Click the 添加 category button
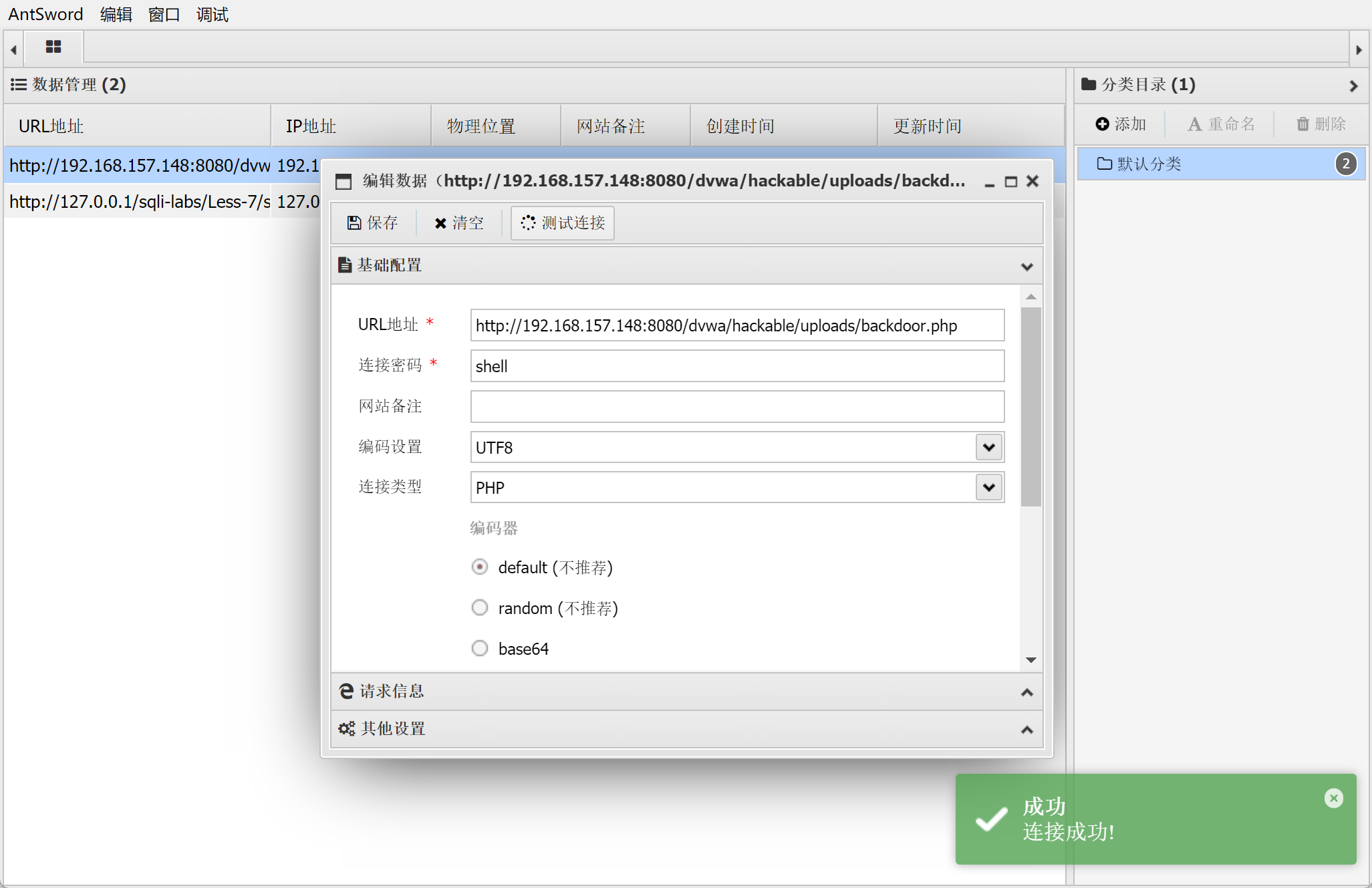Viewport: 1372px width, 888px height. point(1121,124)
